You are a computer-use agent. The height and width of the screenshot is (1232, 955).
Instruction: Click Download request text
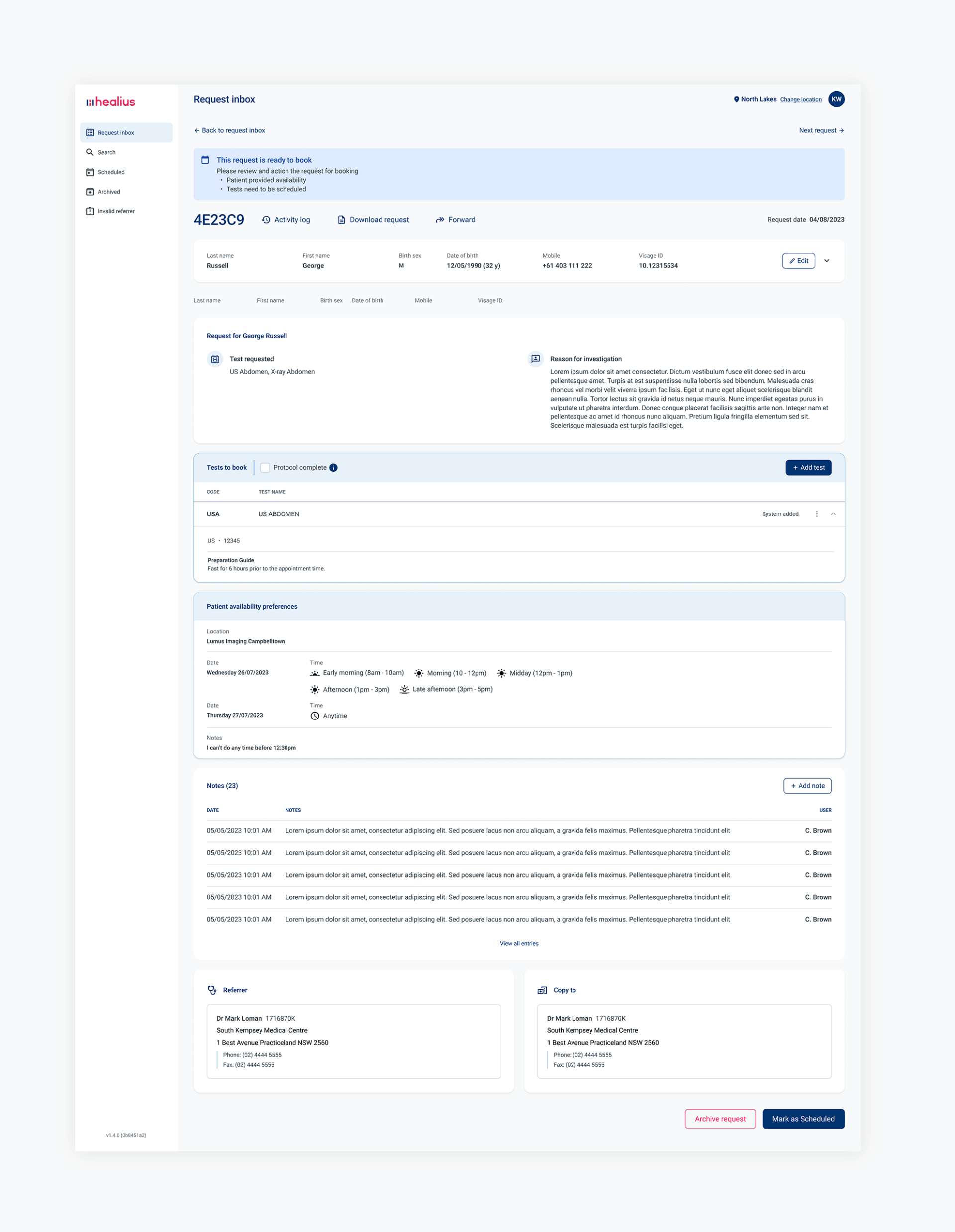[380, 220]
